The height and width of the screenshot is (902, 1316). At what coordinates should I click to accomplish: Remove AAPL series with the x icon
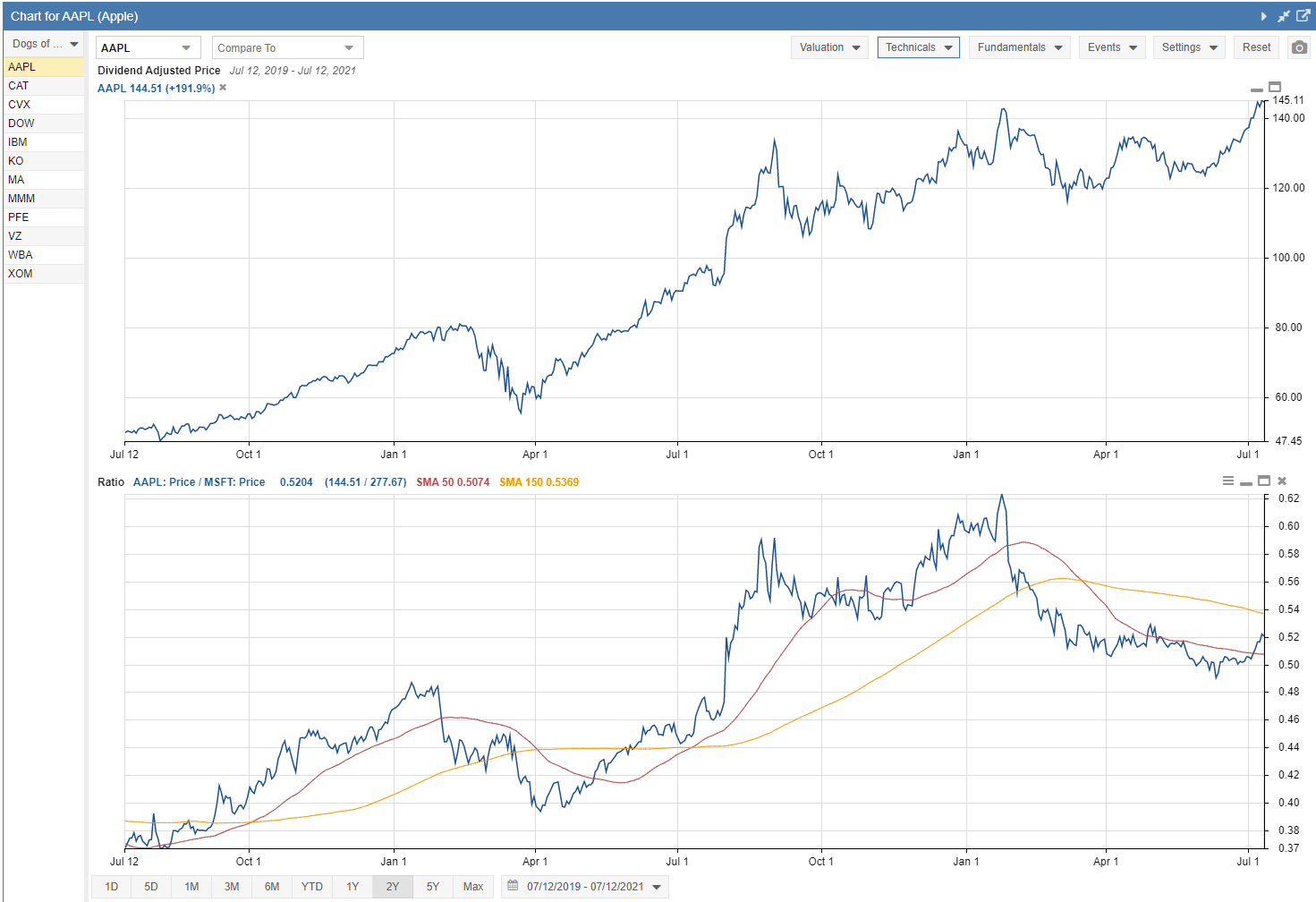[223, 88]
